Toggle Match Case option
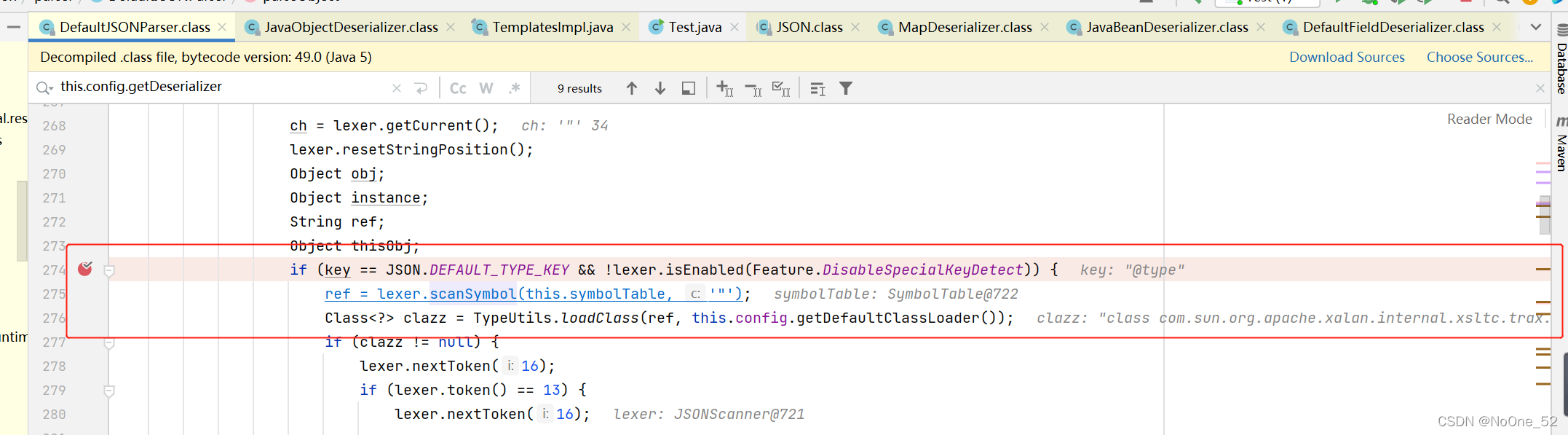This screenshot has height=435, width=1568. click(458, 88)
